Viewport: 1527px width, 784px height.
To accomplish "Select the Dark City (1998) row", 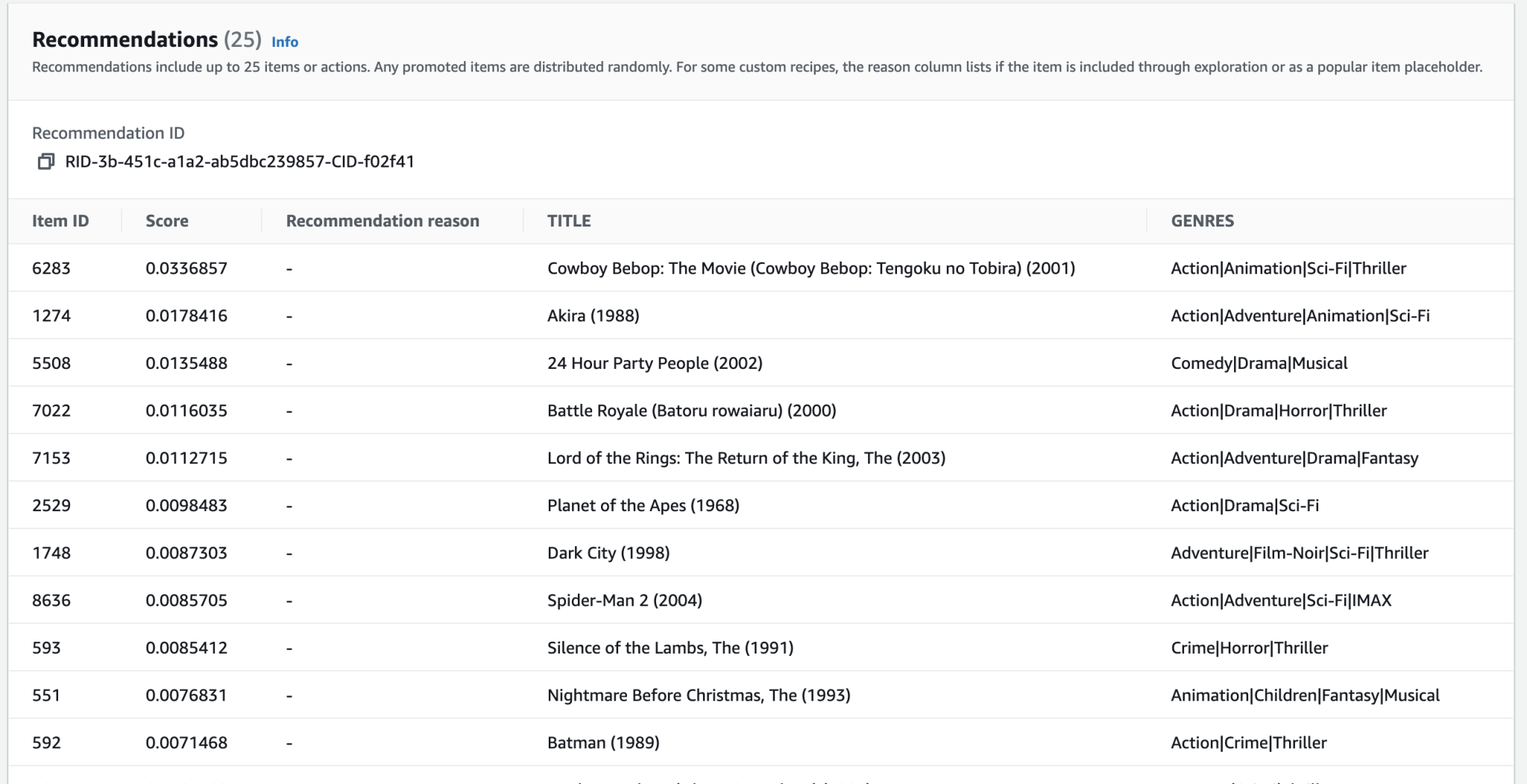I will (608, 552).
